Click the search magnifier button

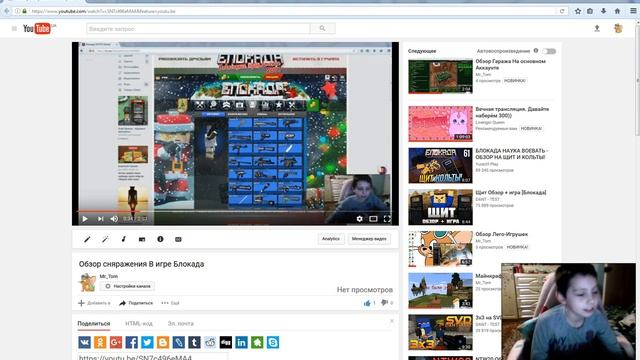[322, 29]
